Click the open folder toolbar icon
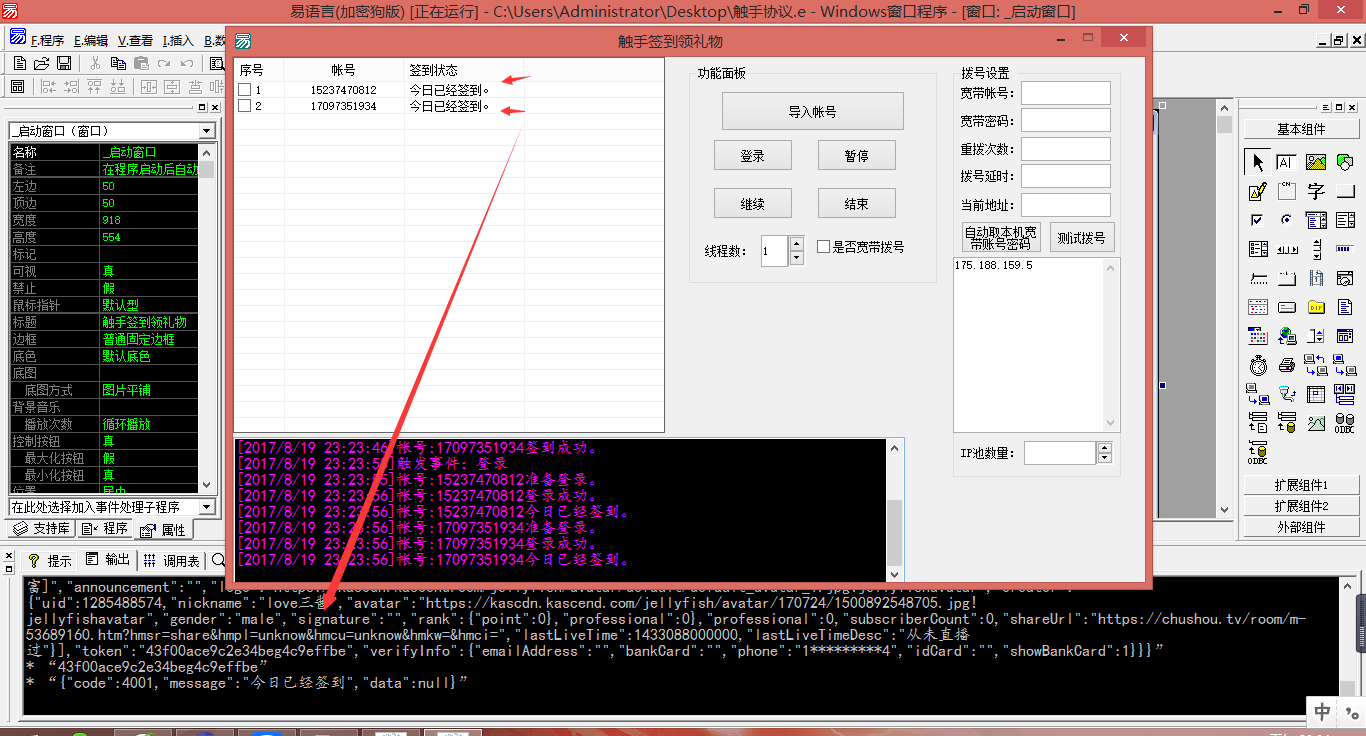Screen dimensions: 1366x736 (x=41, y=63)
